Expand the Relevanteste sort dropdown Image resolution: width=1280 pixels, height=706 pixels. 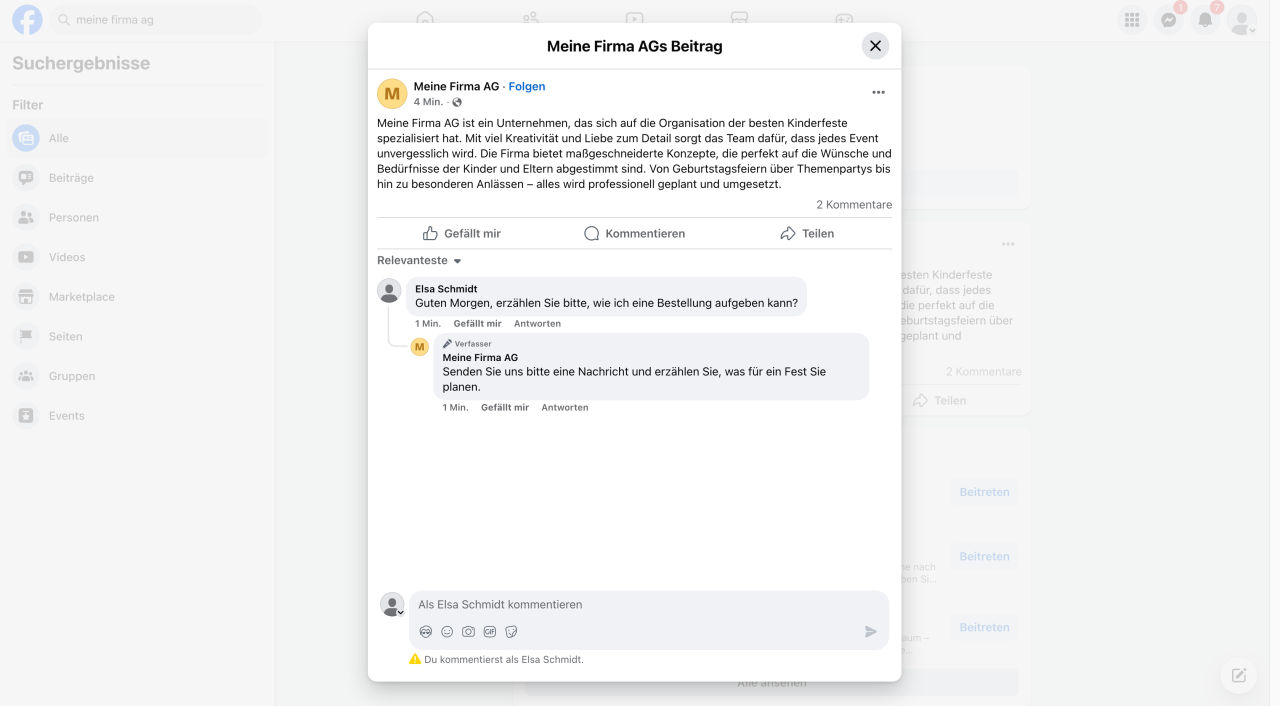tap(419, 261)
